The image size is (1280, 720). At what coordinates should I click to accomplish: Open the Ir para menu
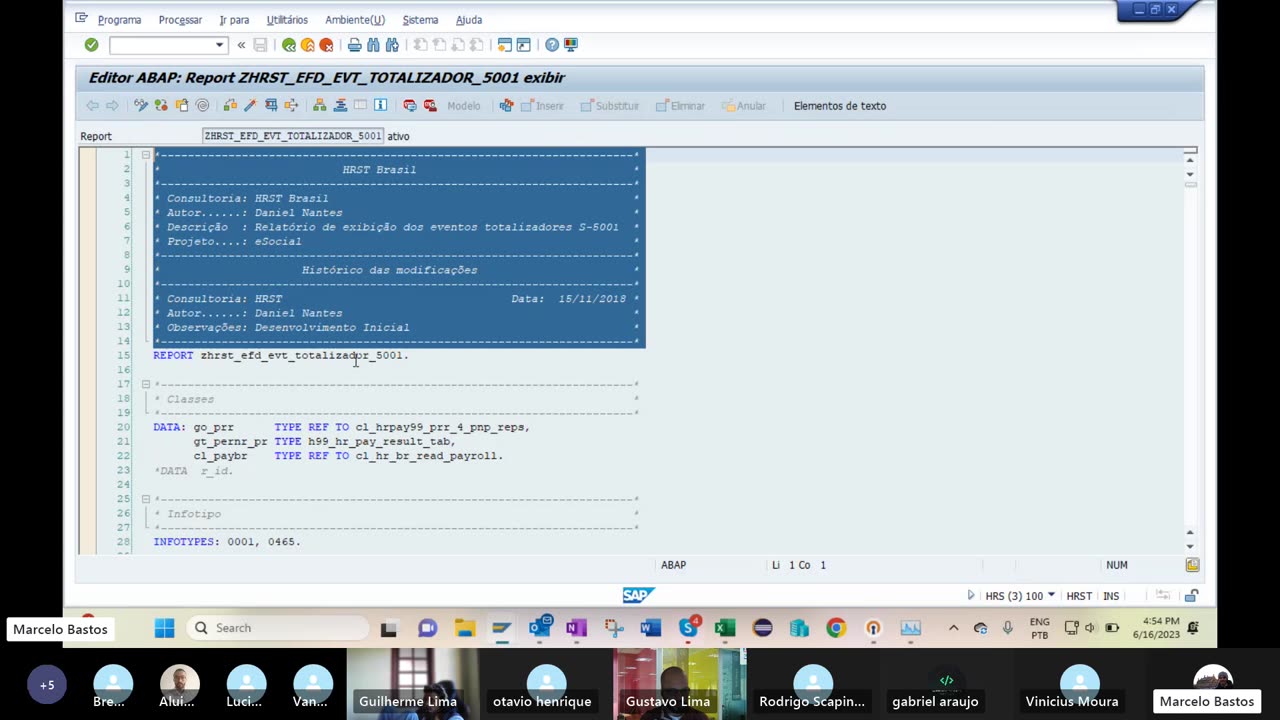pyautogui.click(x=234, y=20)
